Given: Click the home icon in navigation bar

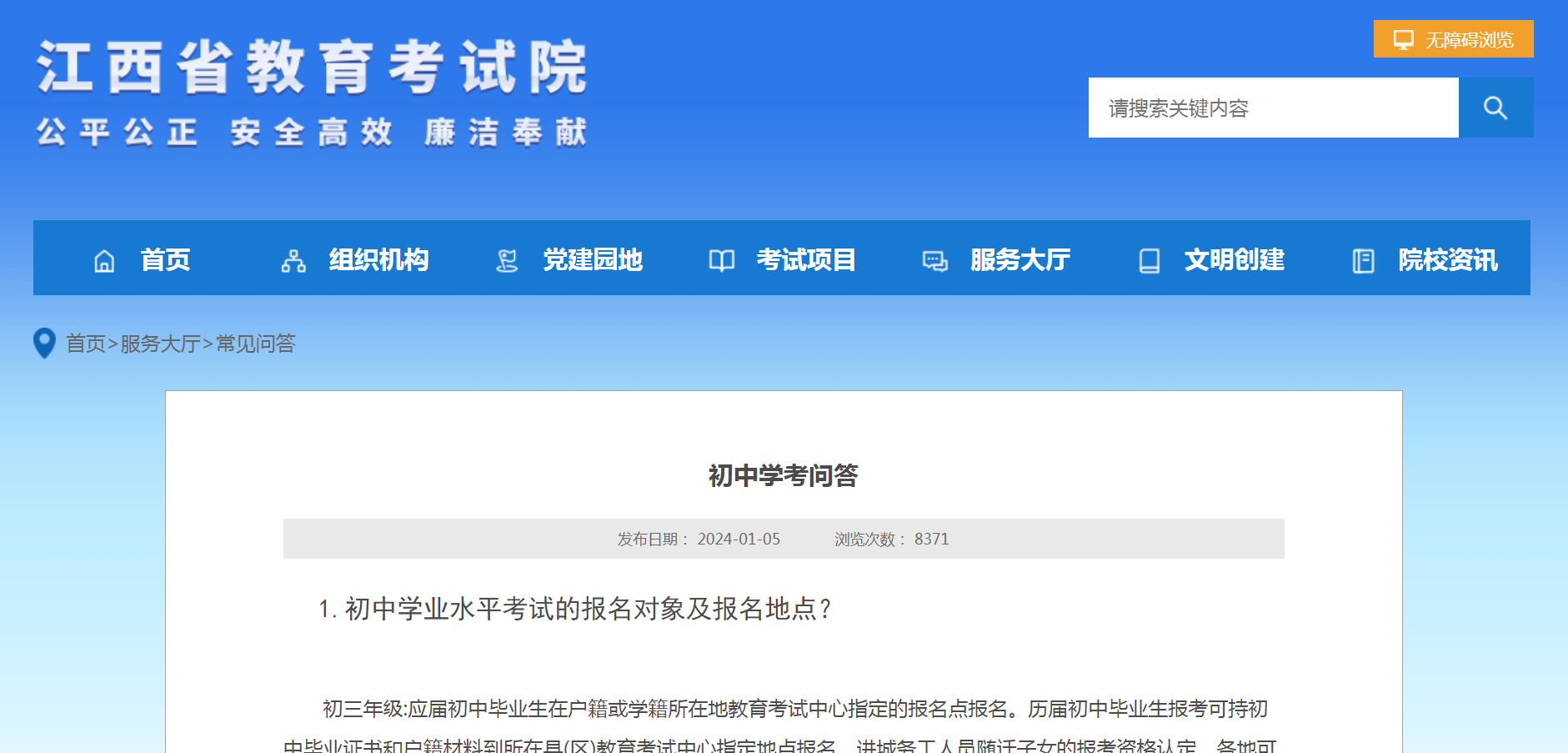Looking at the screenshot, I should click(x=104, y=261).
